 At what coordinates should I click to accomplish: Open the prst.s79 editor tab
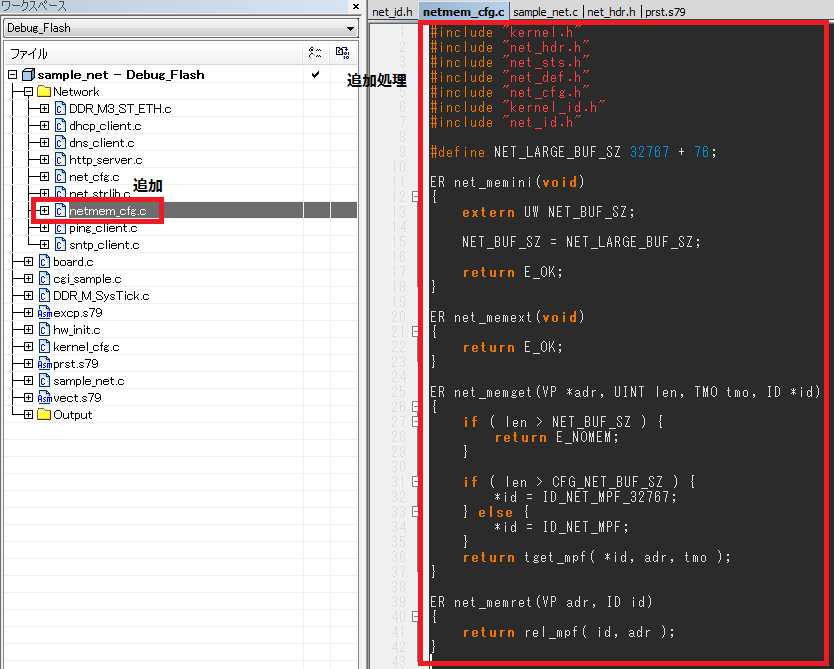(665, 11)
